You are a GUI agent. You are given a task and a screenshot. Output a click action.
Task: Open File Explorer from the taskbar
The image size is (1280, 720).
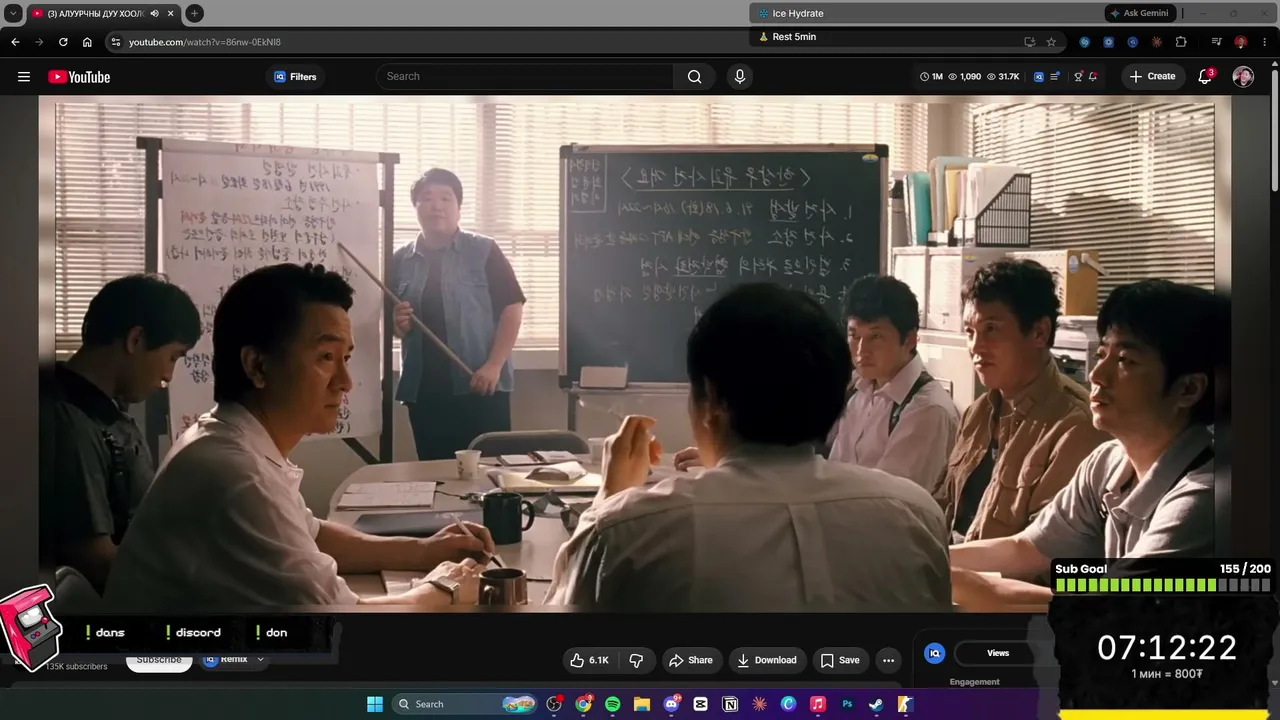[642, 704]
